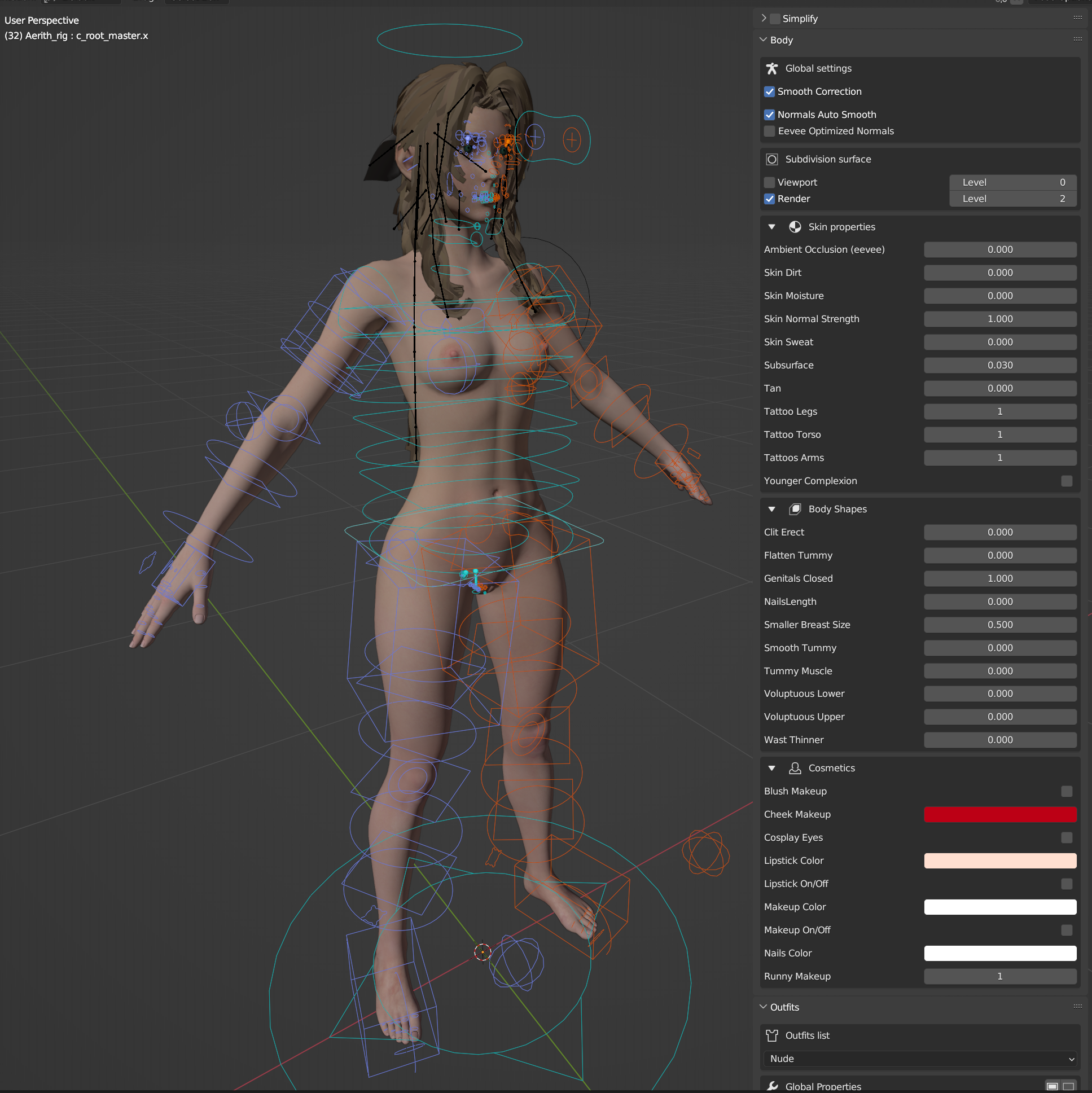
Task: Uncheck Normals Auto Smooth
Action: point(770,115)
